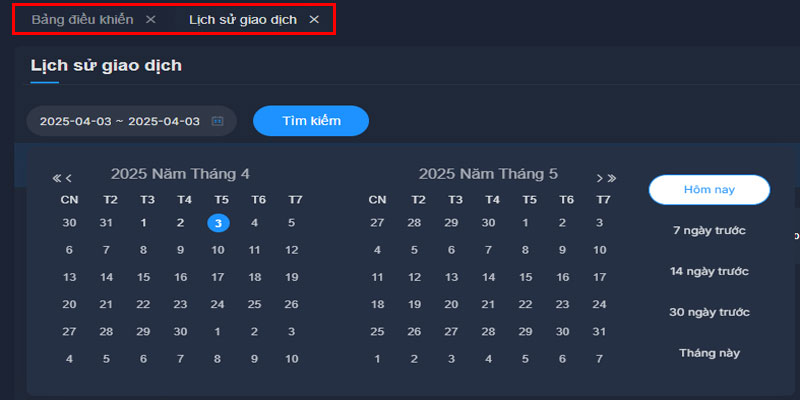
Task: Open the date range input field
Action: (119, 121)
